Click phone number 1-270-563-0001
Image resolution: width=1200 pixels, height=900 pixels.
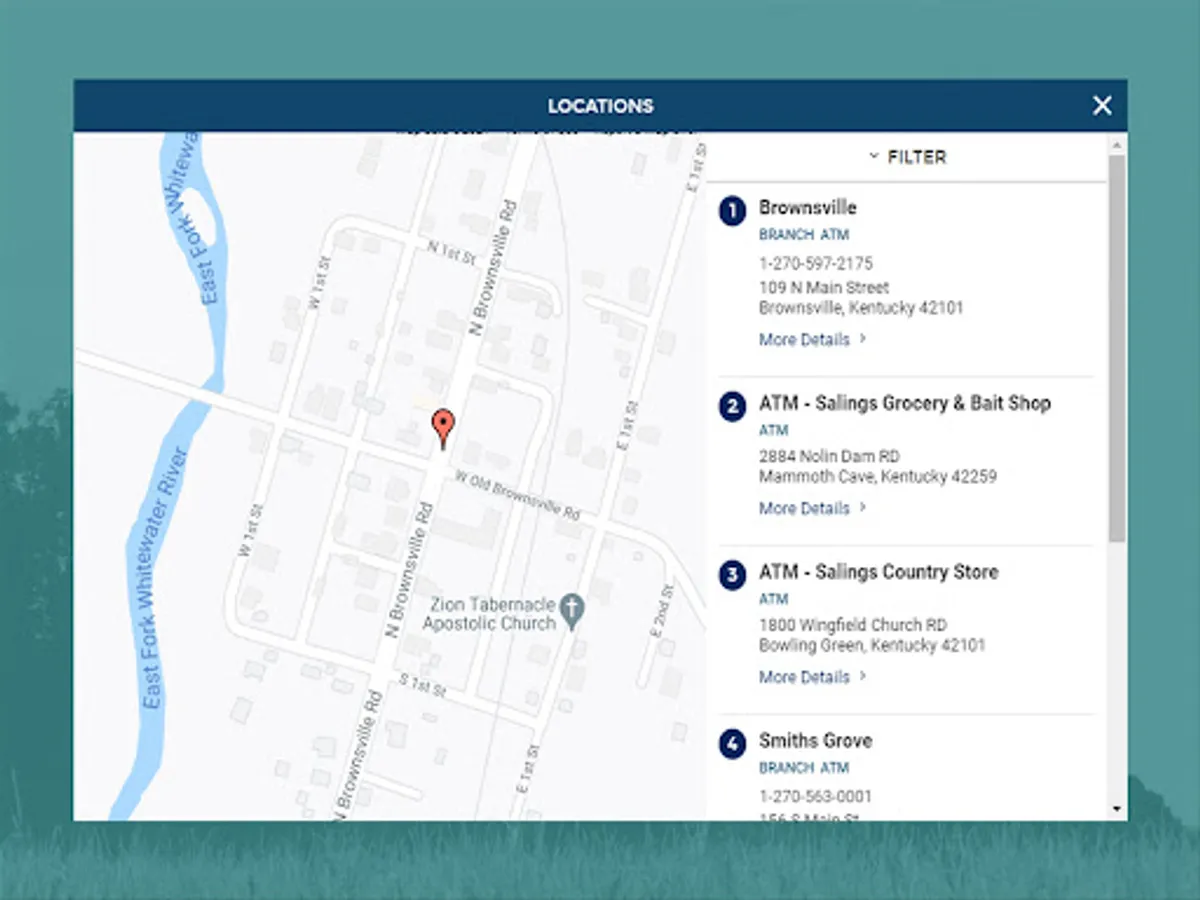(x=816, y=797)
